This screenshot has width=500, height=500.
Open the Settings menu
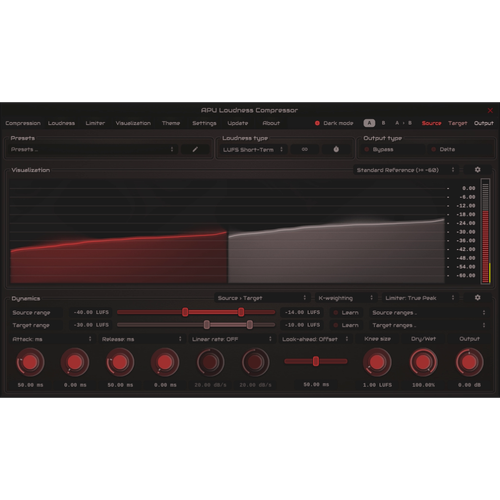pyautogui.click(x=204, y=123)
